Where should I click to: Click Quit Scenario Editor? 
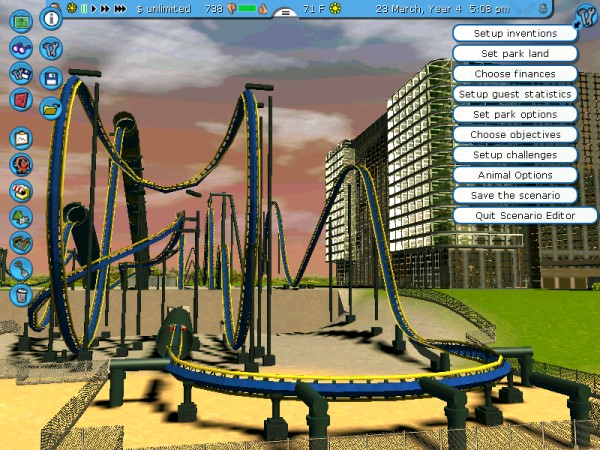[525, 216]
